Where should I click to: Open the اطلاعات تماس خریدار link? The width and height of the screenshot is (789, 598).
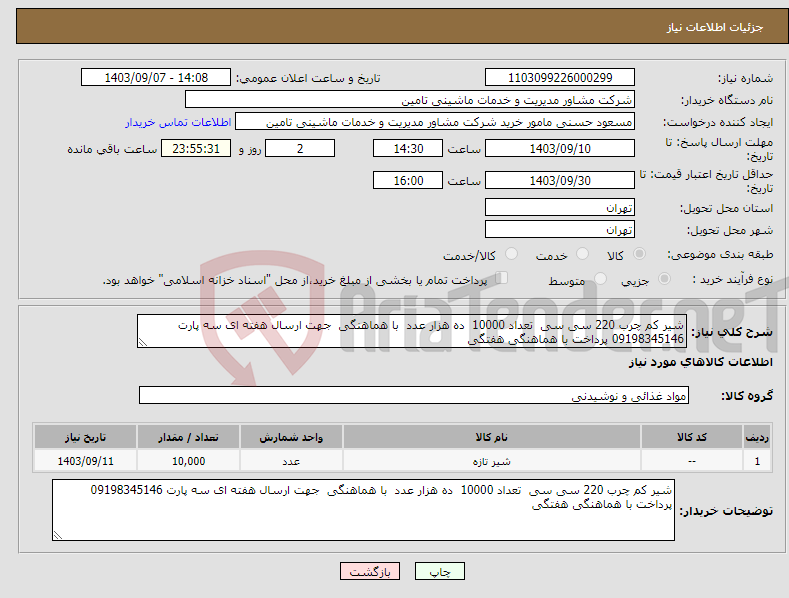(178, 122)
